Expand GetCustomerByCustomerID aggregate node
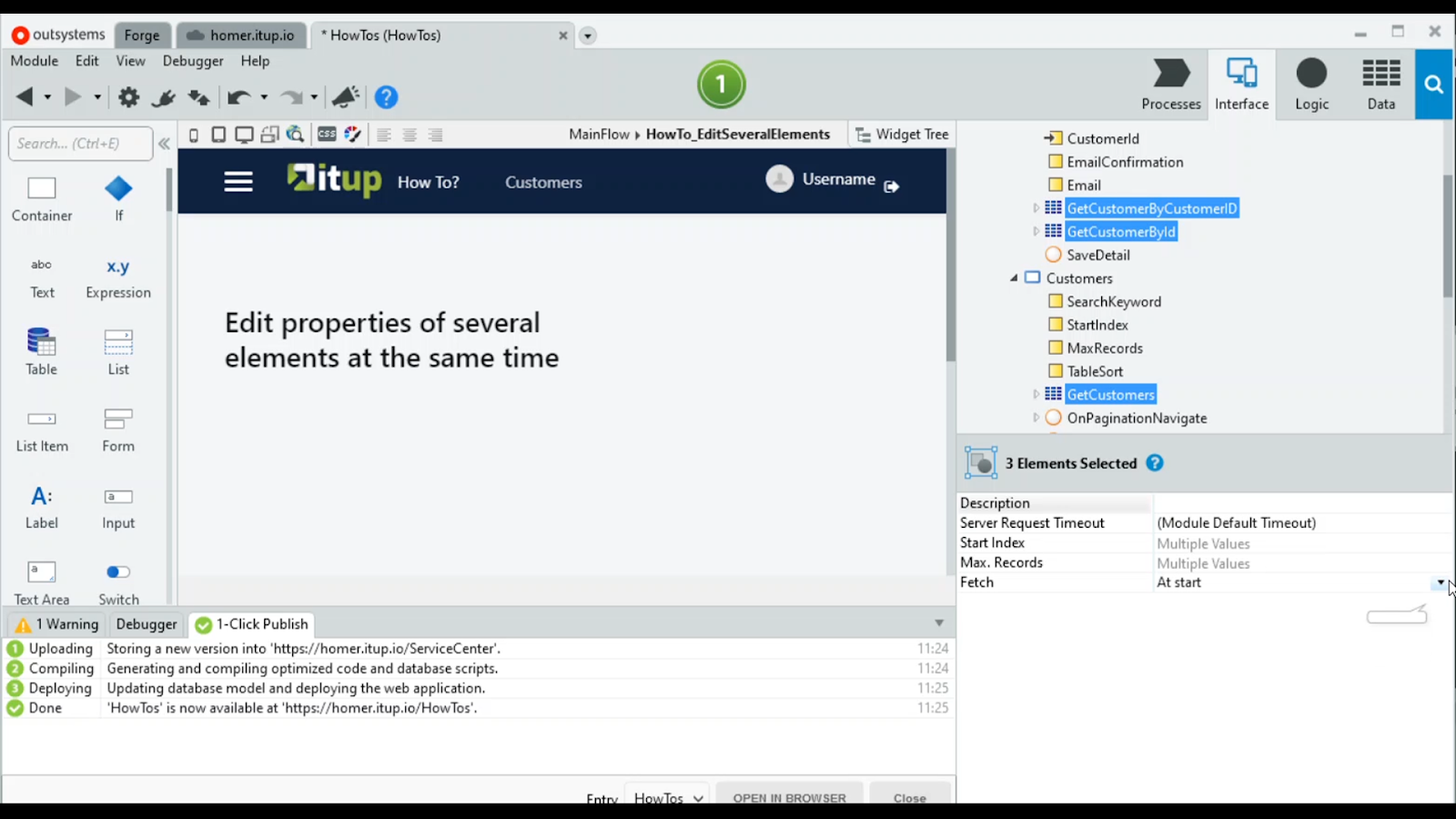 [x=1036, y=208]
